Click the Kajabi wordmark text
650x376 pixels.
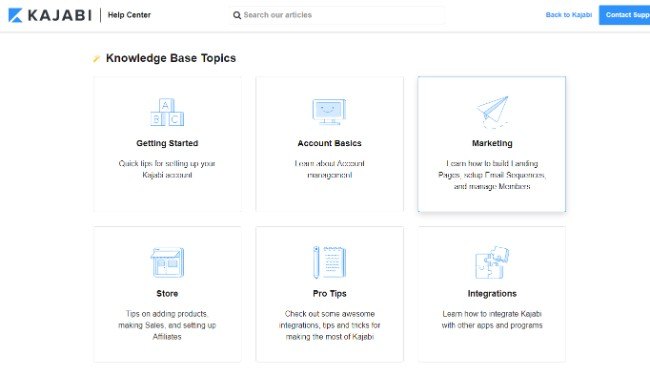(60, 15)
